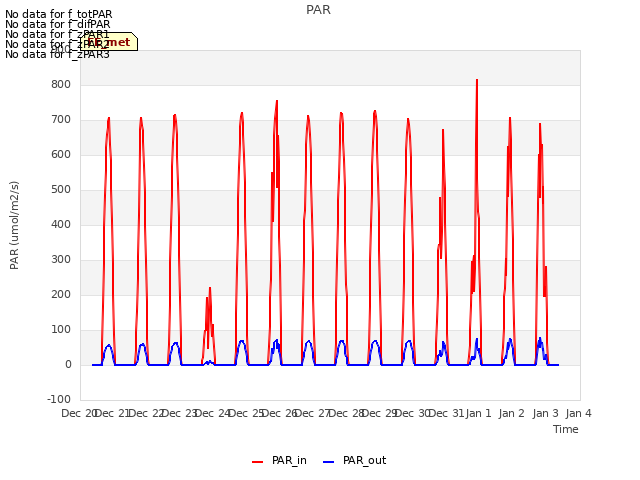
Task: Click the -100 y-axis tick label
Action: (59, 399)
